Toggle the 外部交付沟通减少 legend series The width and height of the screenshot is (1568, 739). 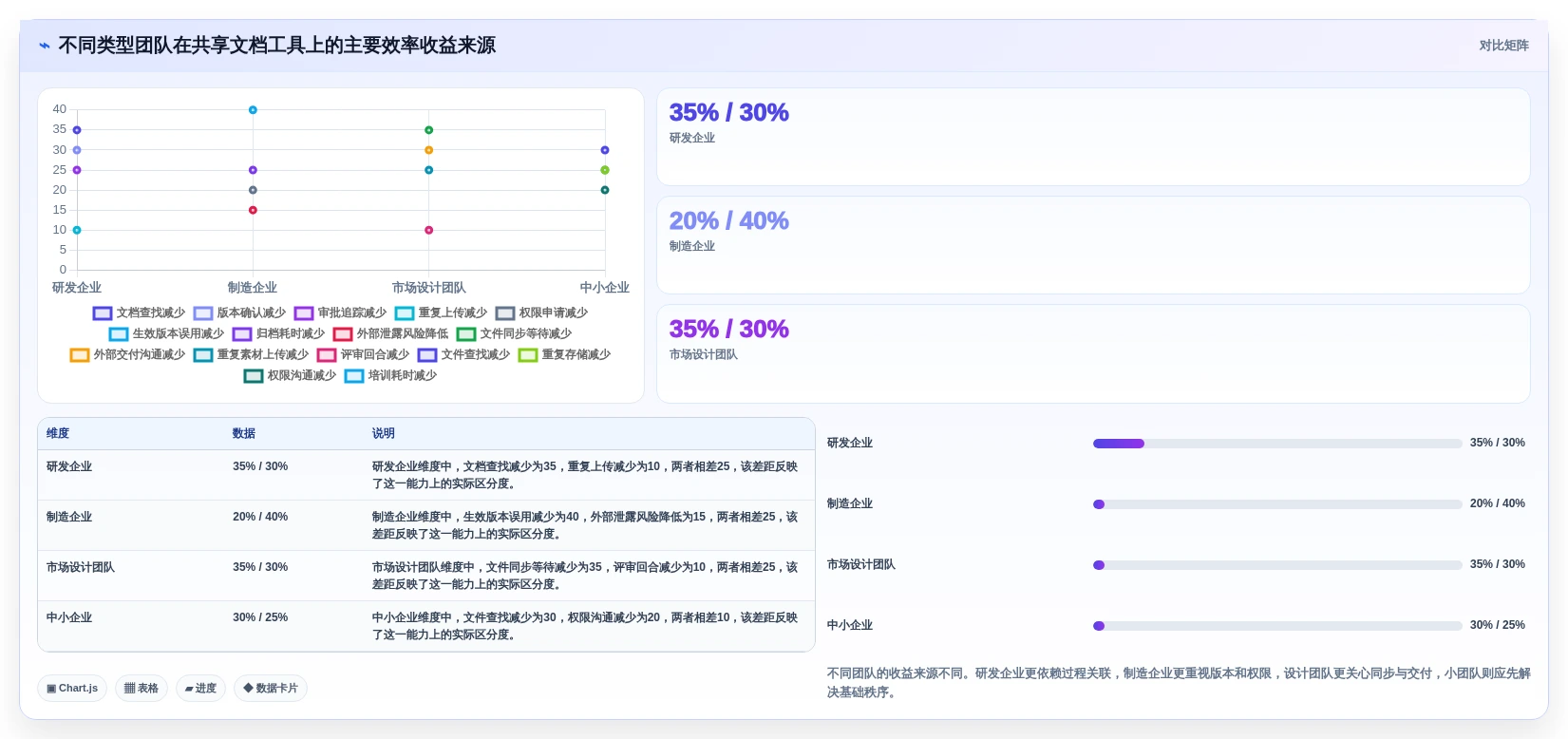pos(128,354)
